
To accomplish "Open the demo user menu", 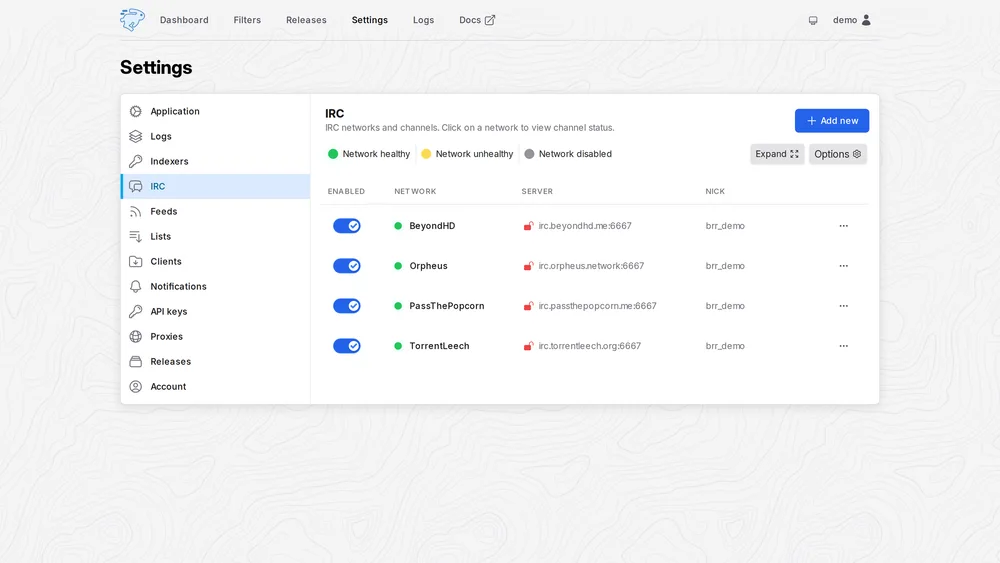I will (x=851, y=20).
